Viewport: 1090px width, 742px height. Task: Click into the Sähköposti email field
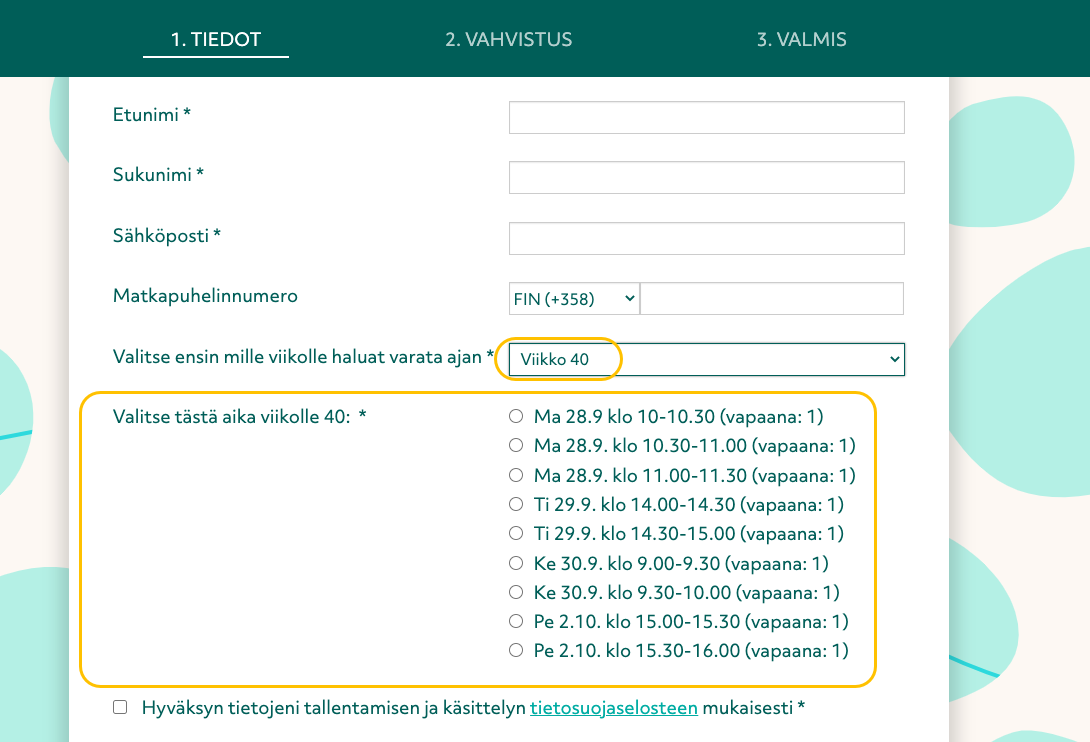(706, 238)
